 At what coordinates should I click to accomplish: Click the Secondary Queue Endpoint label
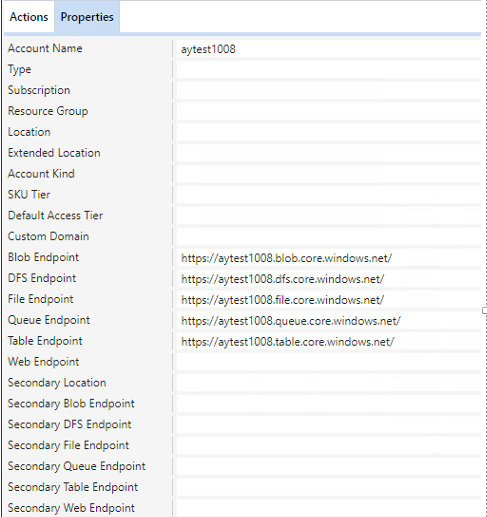[77, 466]
